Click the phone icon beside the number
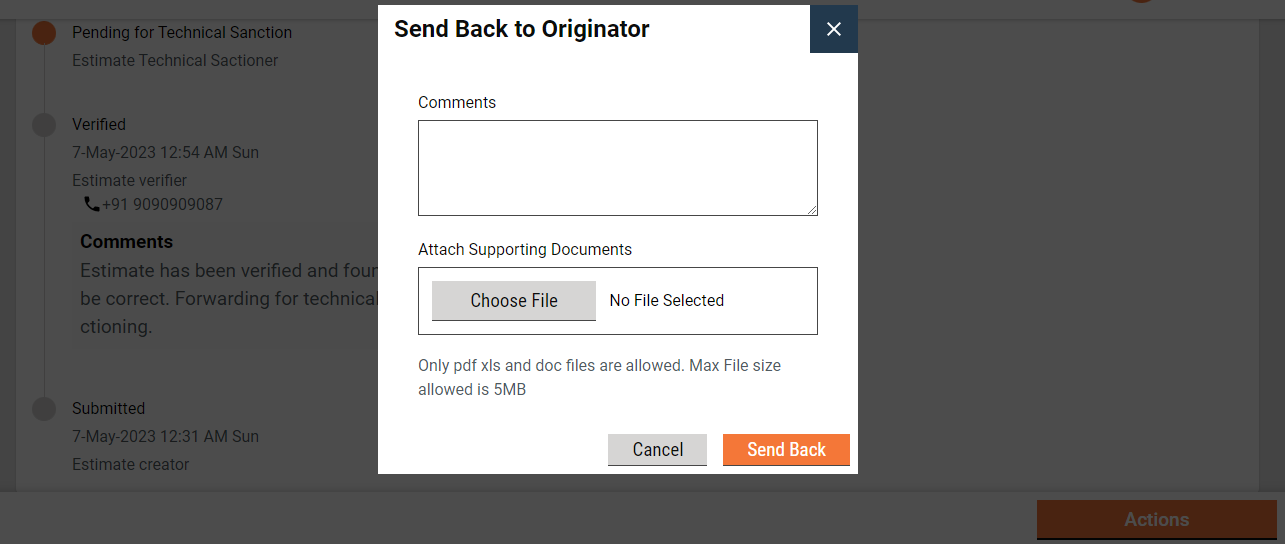The height and width of the screenshot is (544, 1285). (92, 204)
